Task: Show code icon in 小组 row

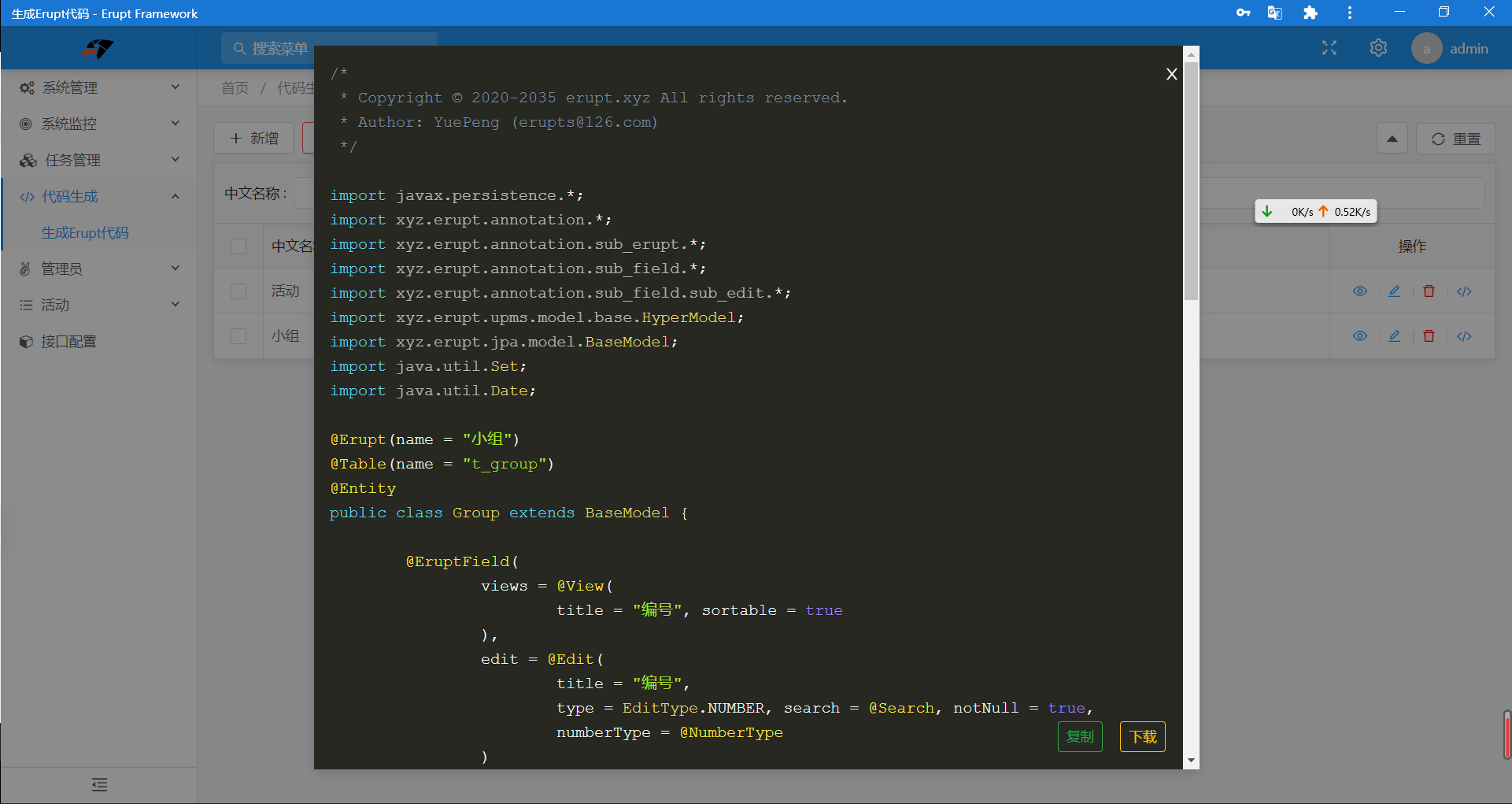Action: [1464, 336]
